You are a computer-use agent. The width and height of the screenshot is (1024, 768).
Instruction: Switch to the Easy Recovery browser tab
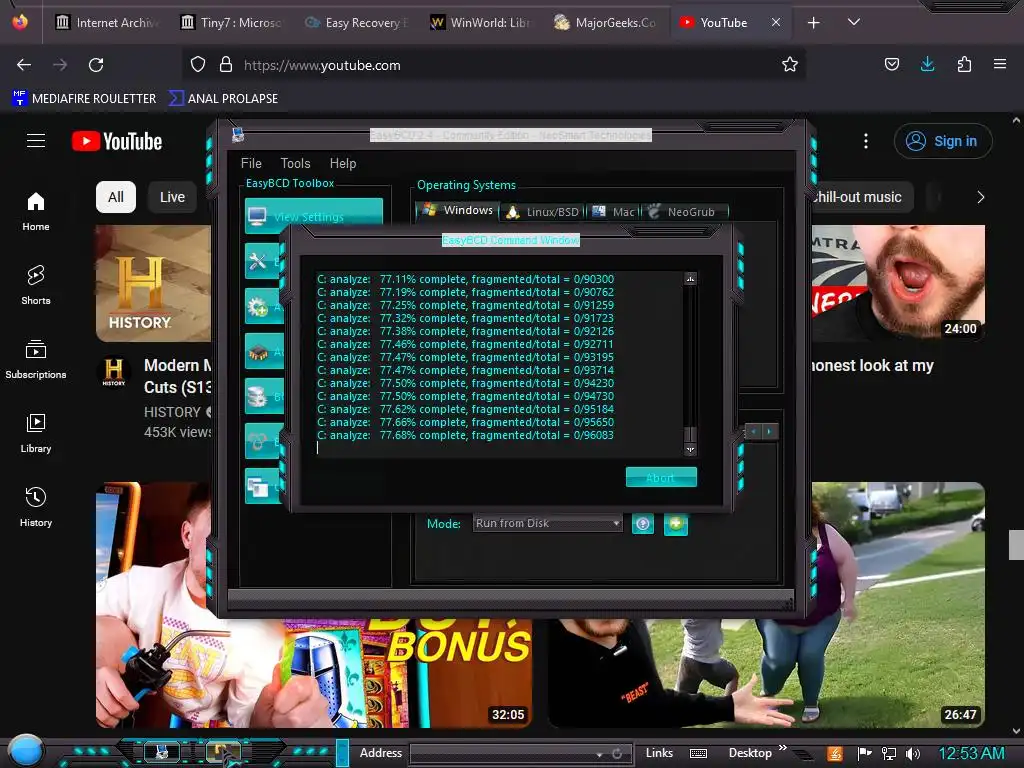[x=357, y=23]
